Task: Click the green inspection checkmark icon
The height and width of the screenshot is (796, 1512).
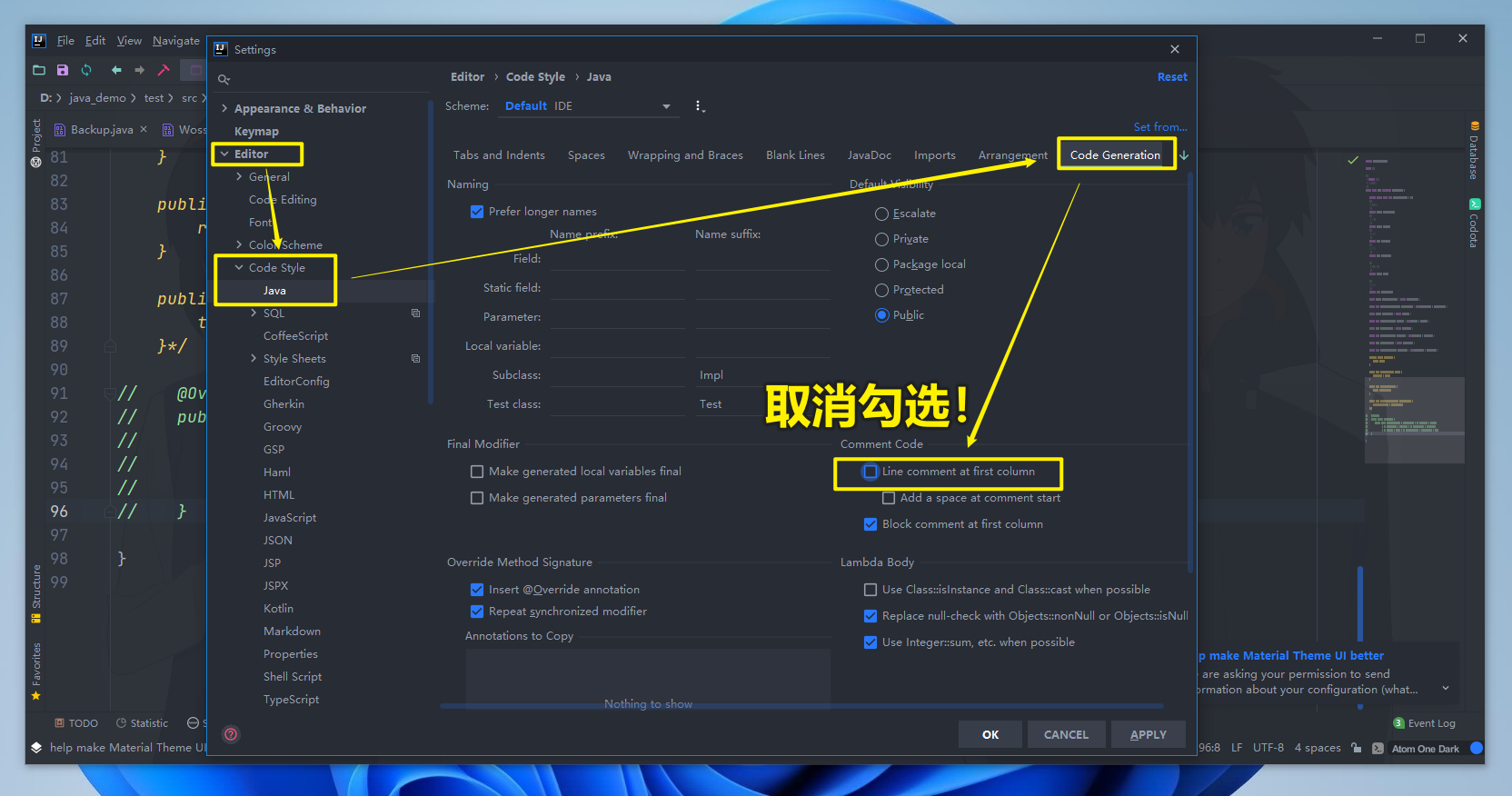Action: tap(1353, 160)
